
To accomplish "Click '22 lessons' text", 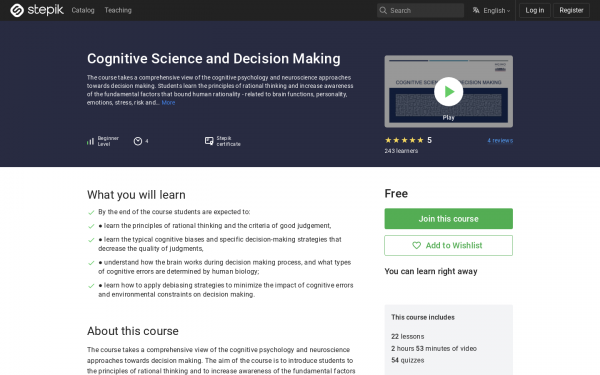I will (408, 336).
